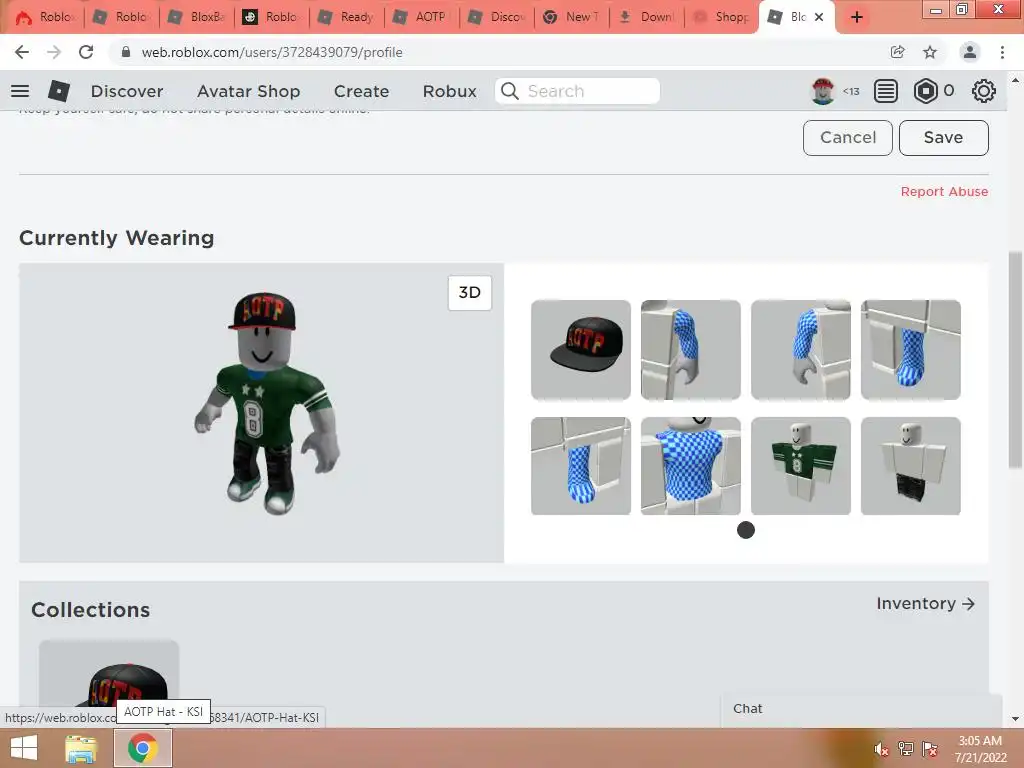The width and height of the screenshot is (1024, 768).
Task: Switch to the New T browser tab
Action: 571,17
